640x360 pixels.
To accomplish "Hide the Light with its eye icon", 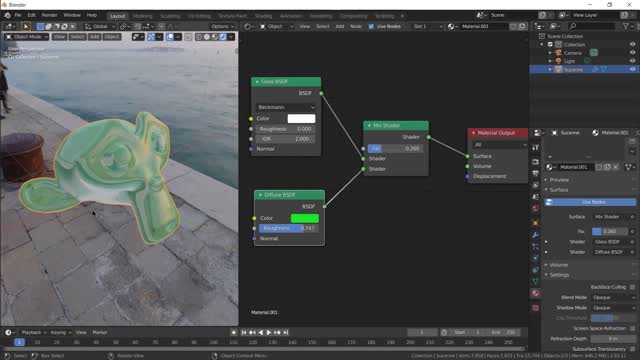I will [x=632, y=61].
